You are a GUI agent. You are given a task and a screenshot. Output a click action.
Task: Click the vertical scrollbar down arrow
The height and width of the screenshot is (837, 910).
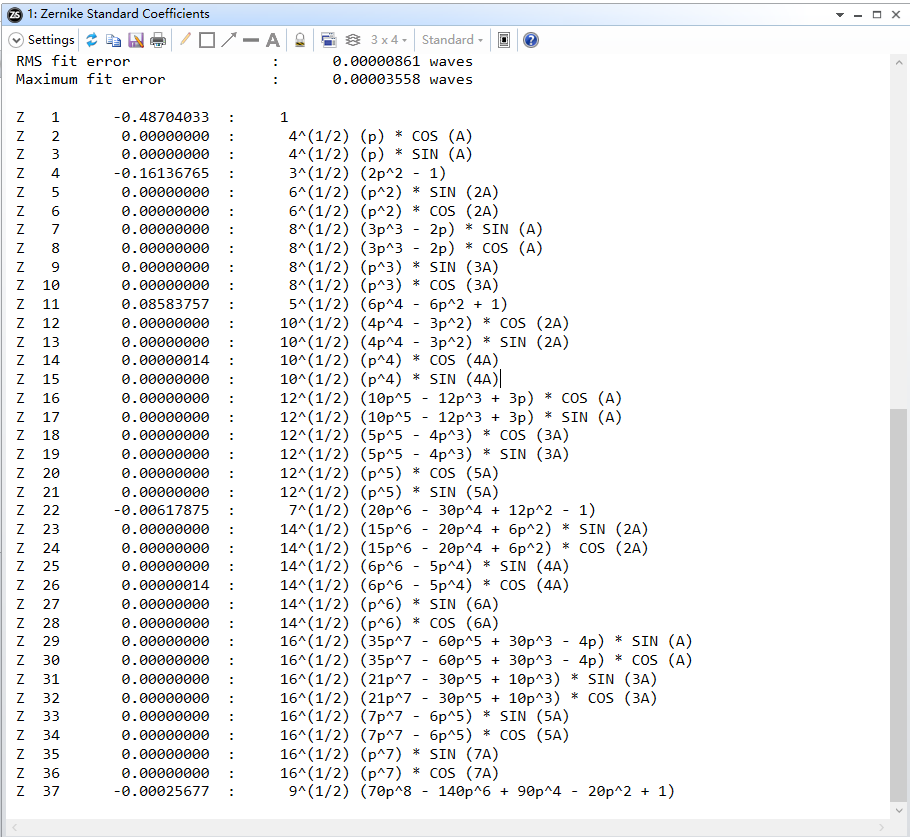click(x=899, y=810)
